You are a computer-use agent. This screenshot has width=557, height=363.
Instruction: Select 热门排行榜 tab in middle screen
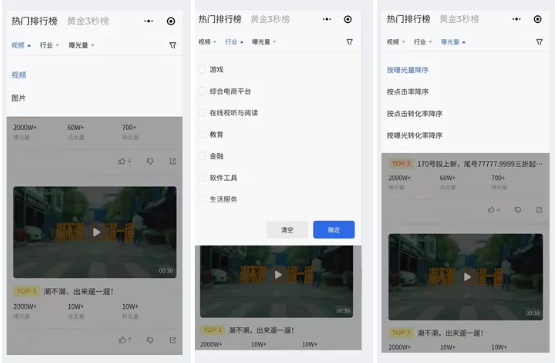click(220, 19)
